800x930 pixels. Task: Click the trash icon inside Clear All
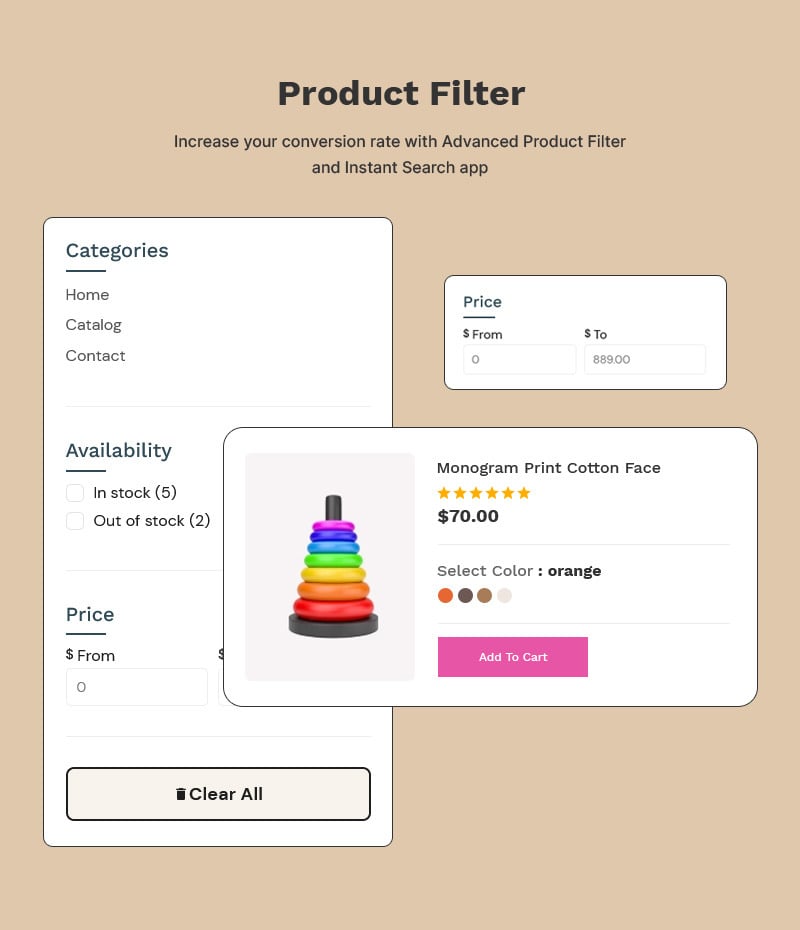point(181,794)
